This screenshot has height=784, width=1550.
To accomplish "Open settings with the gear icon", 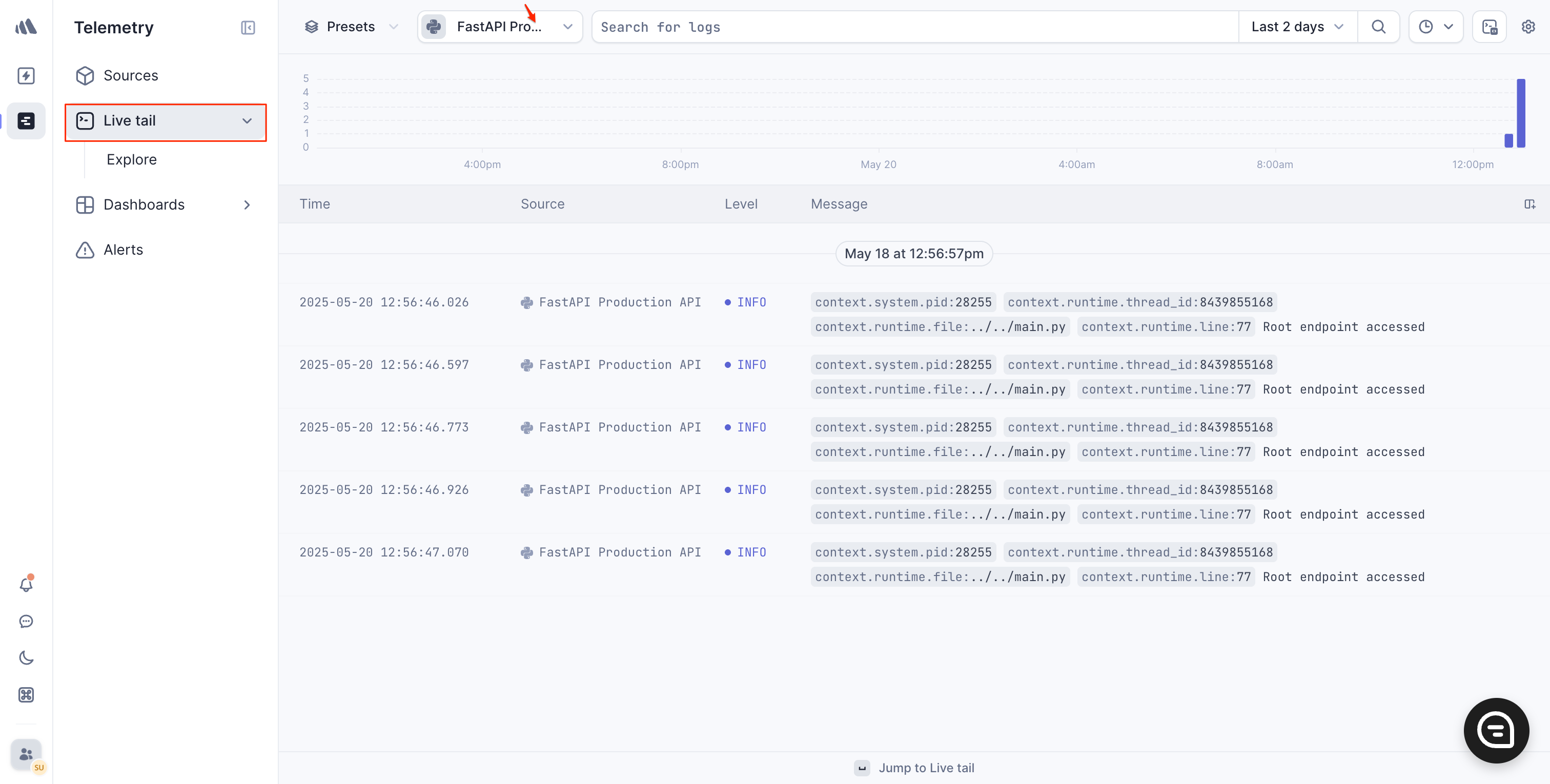I will (x=1529, y=27).
